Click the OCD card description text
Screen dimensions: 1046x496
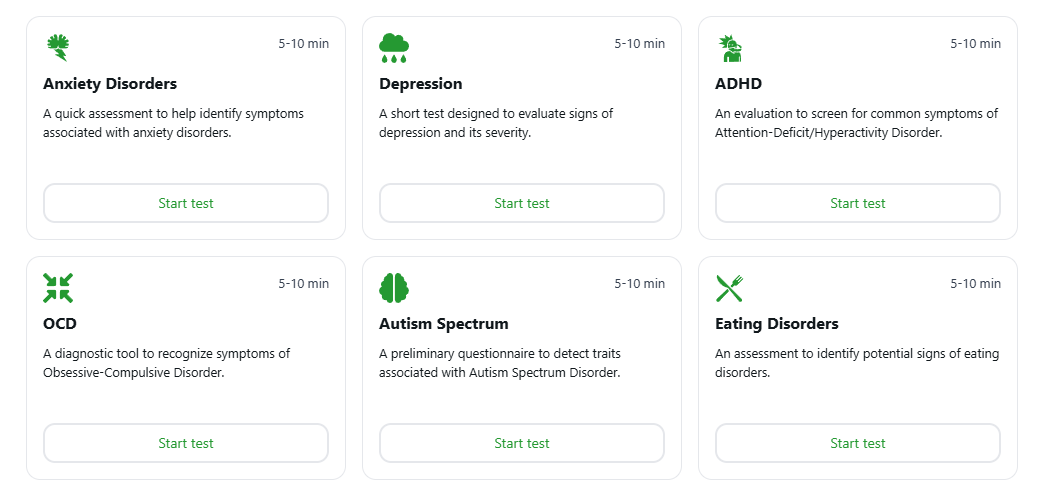click(x=166, y=363)
